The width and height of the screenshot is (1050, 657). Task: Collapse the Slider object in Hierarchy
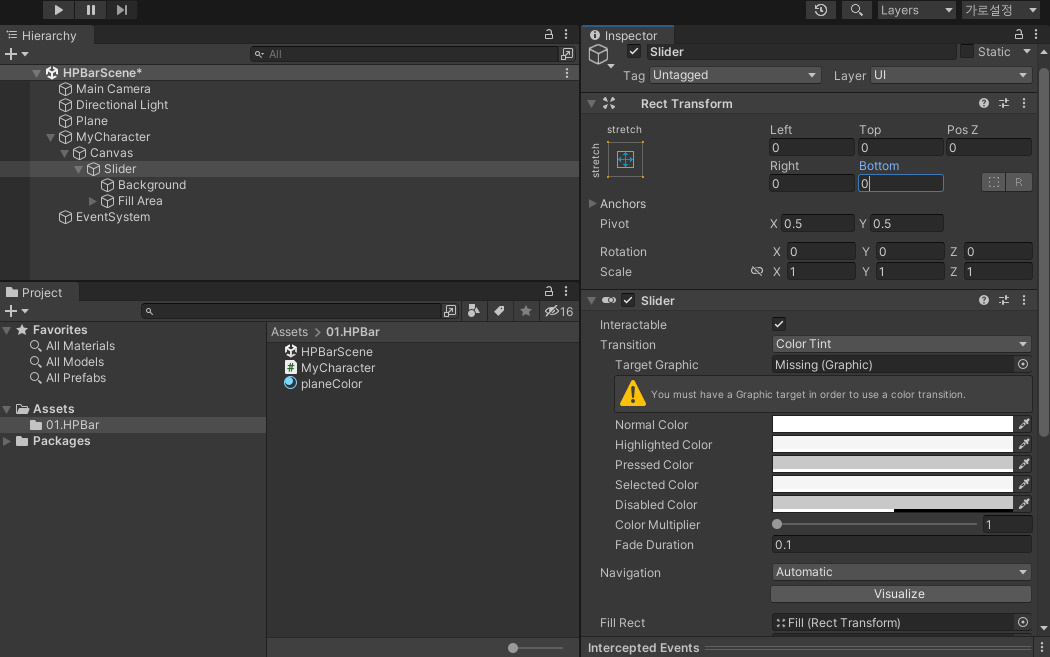click(x=78, y=169)
